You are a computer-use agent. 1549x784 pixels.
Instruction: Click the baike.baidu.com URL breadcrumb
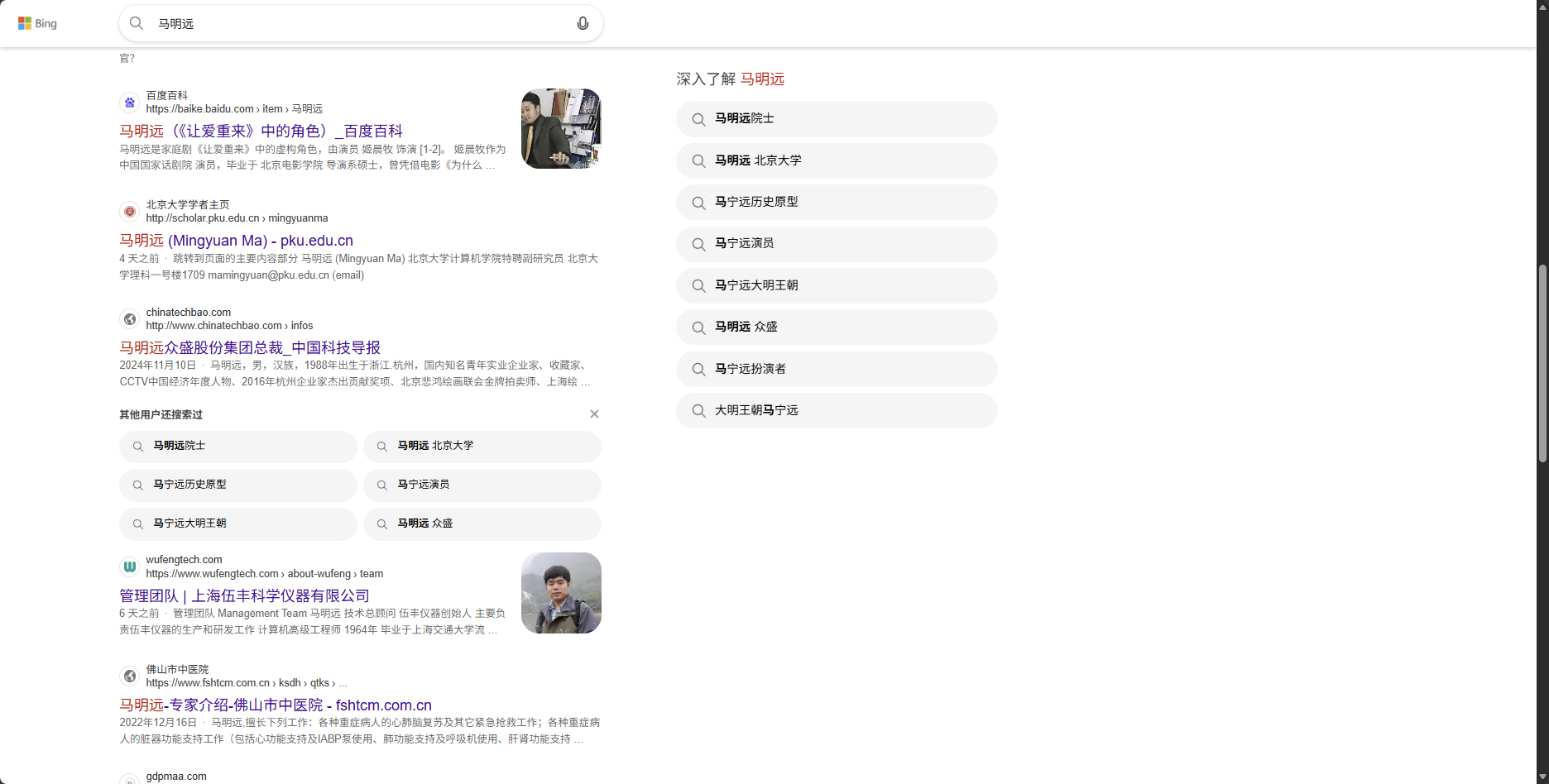234,109
